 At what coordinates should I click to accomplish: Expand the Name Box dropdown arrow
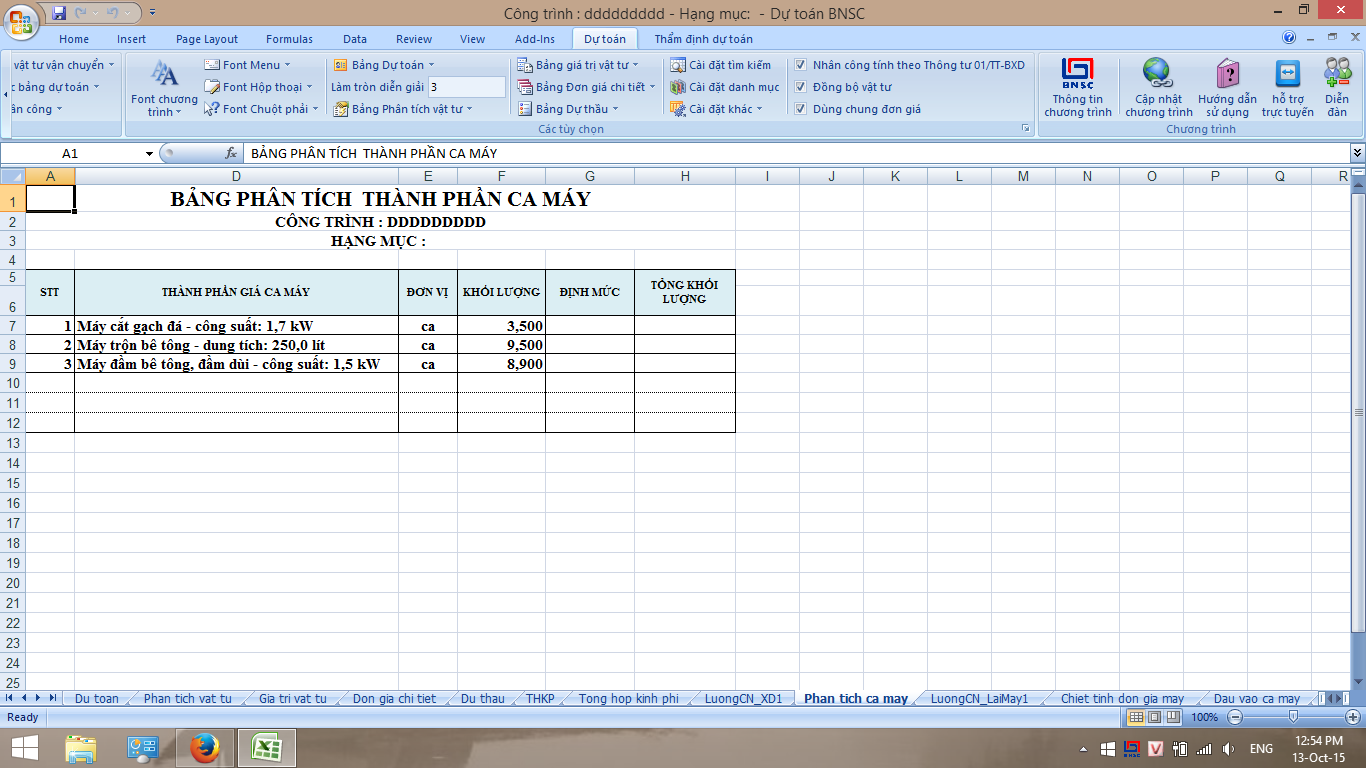(x=150, y=154)
